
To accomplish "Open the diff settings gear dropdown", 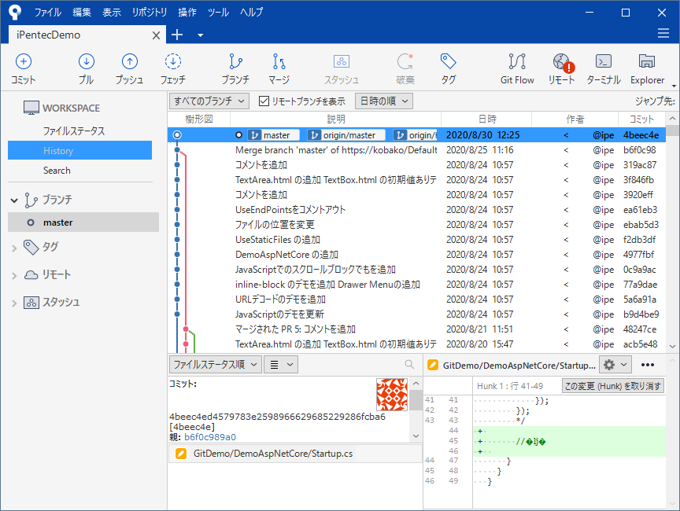I will coord(615,365).
